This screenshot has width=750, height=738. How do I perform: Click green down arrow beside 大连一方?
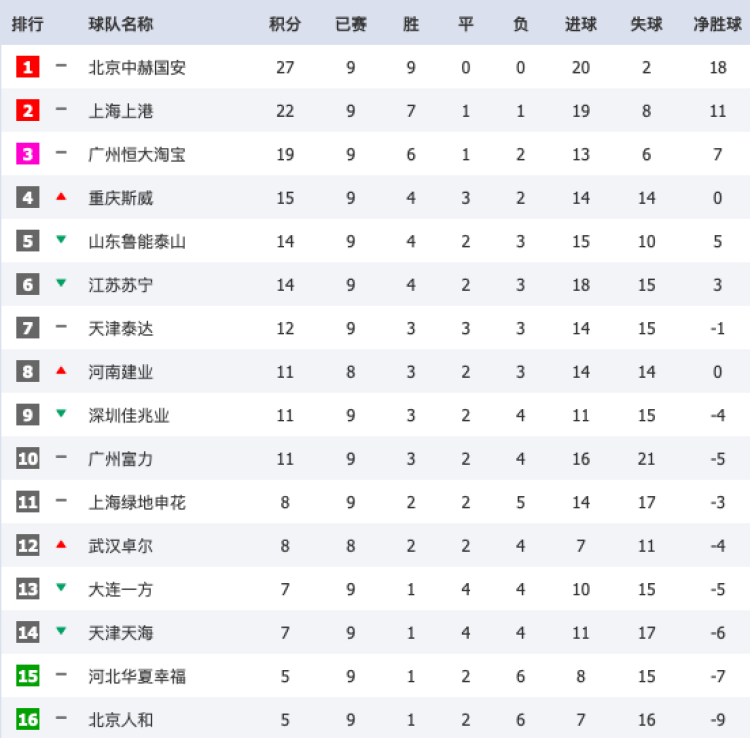(61, 588)
